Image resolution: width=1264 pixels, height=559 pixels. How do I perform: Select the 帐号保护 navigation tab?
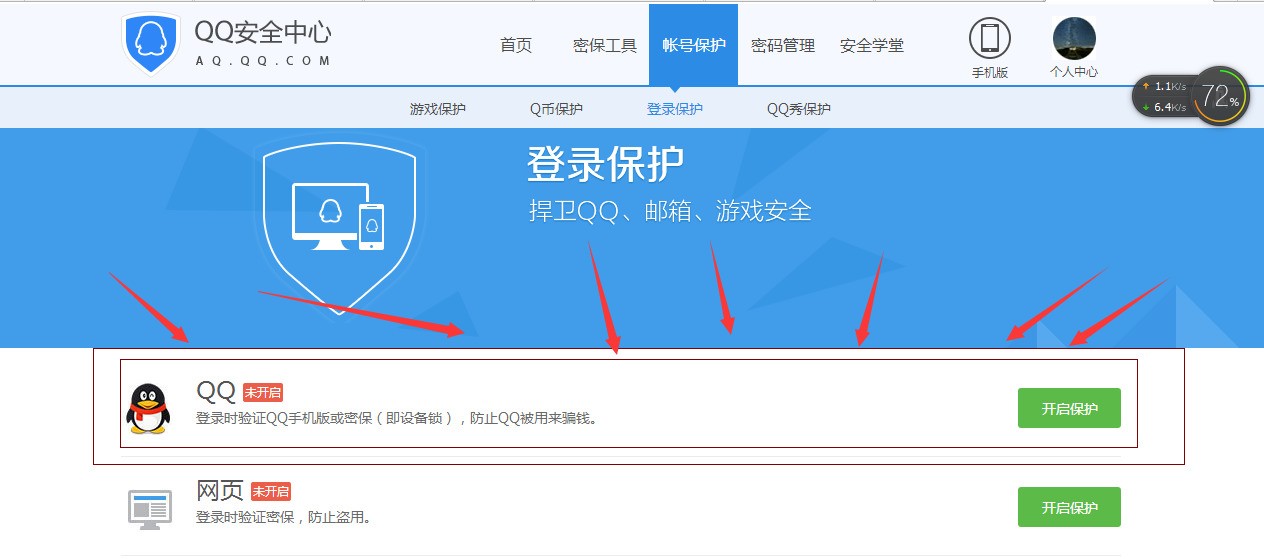693,45
